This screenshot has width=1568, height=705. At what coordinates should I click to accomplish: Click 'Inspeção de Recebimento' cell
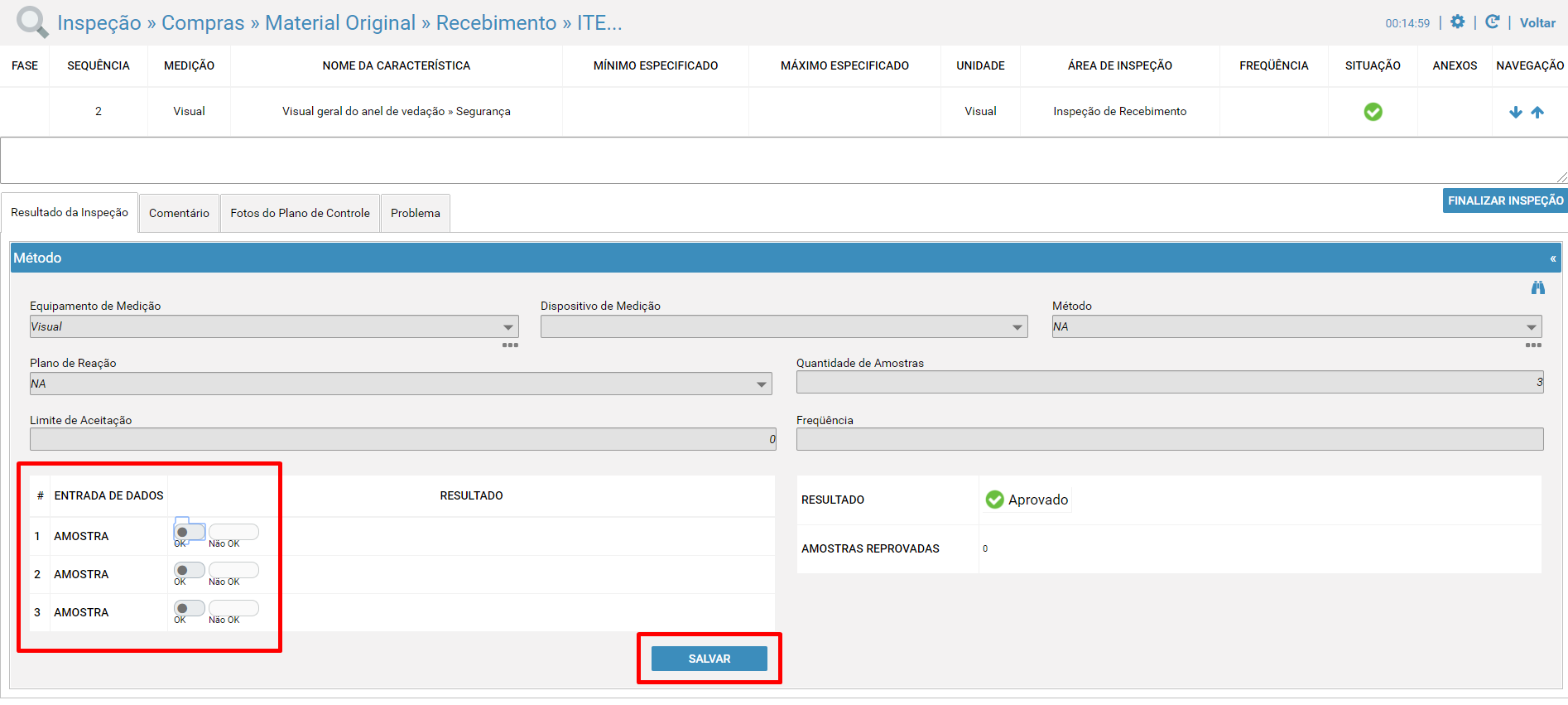[x=1119, y=111]
